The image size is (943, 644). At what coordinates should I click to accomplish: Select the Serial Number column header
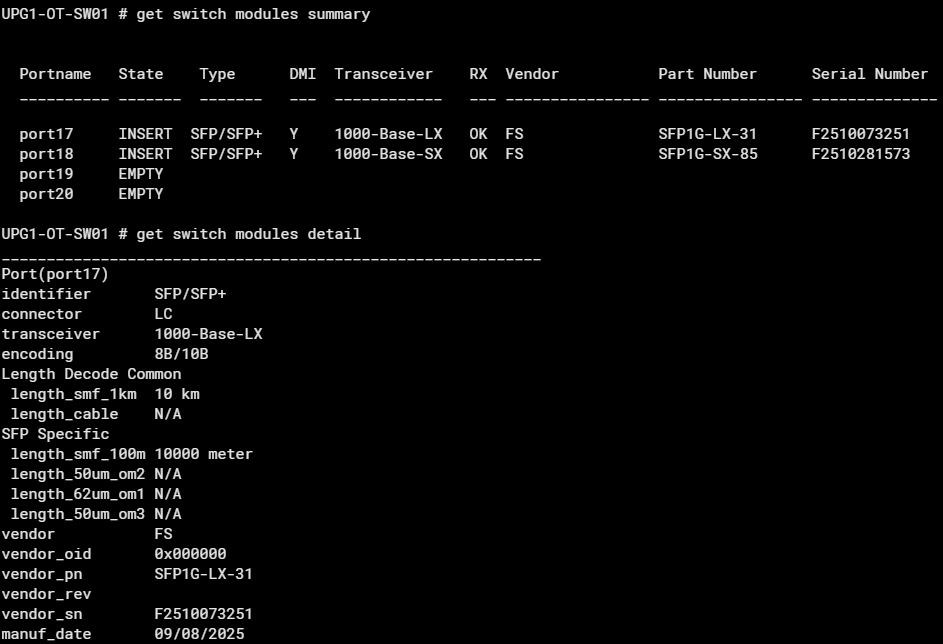click(x=870, y=74)
